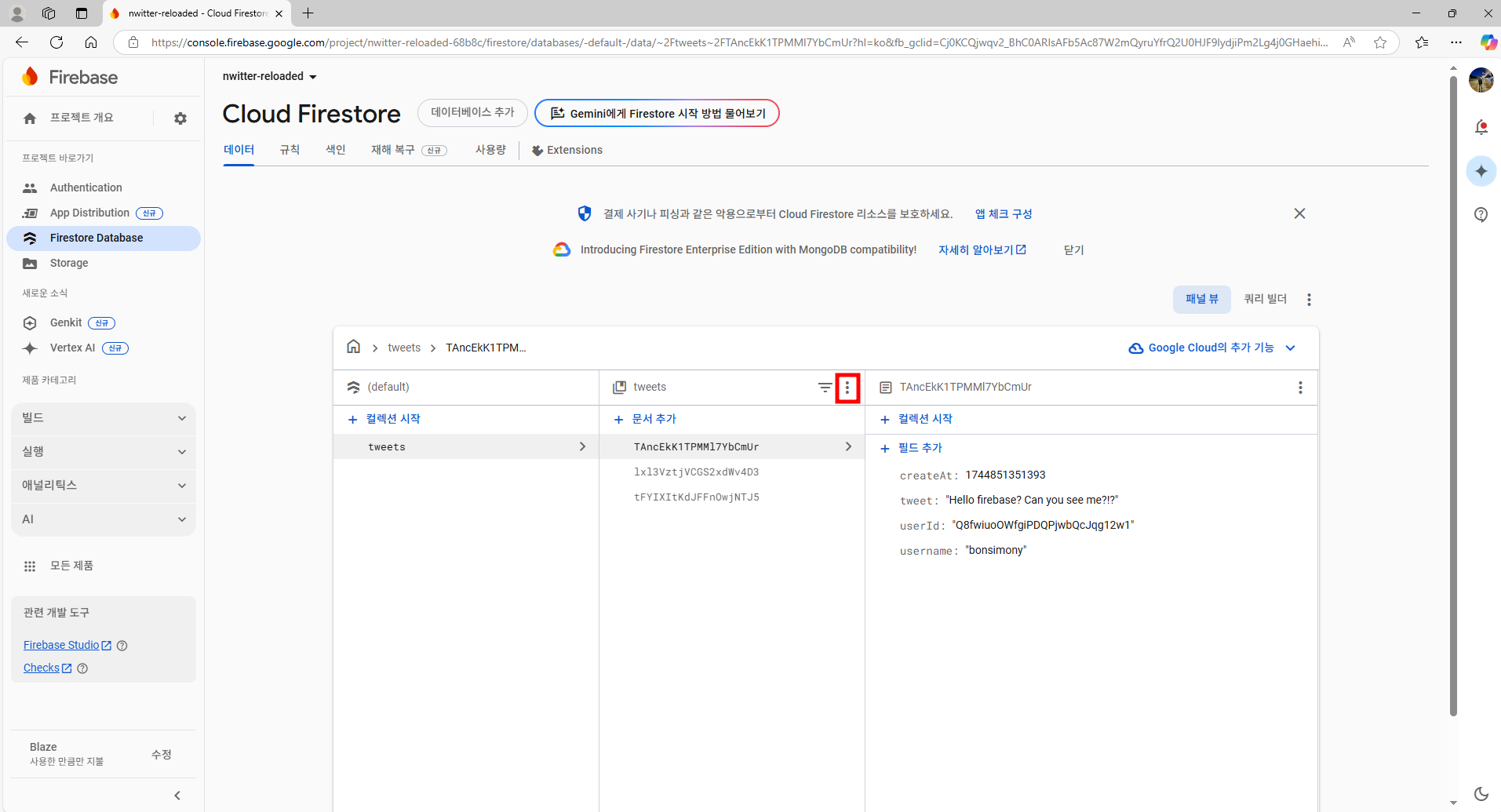Open 자세히 알아보기 link
Viewport: 1501px width, 812px height.
982,249
